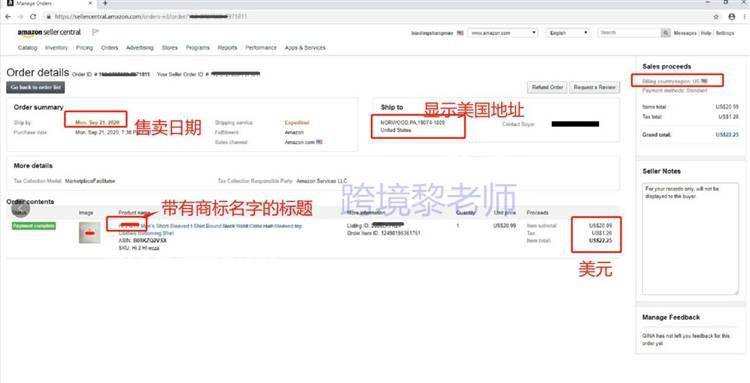Open the Orders menu

point(110,48)
